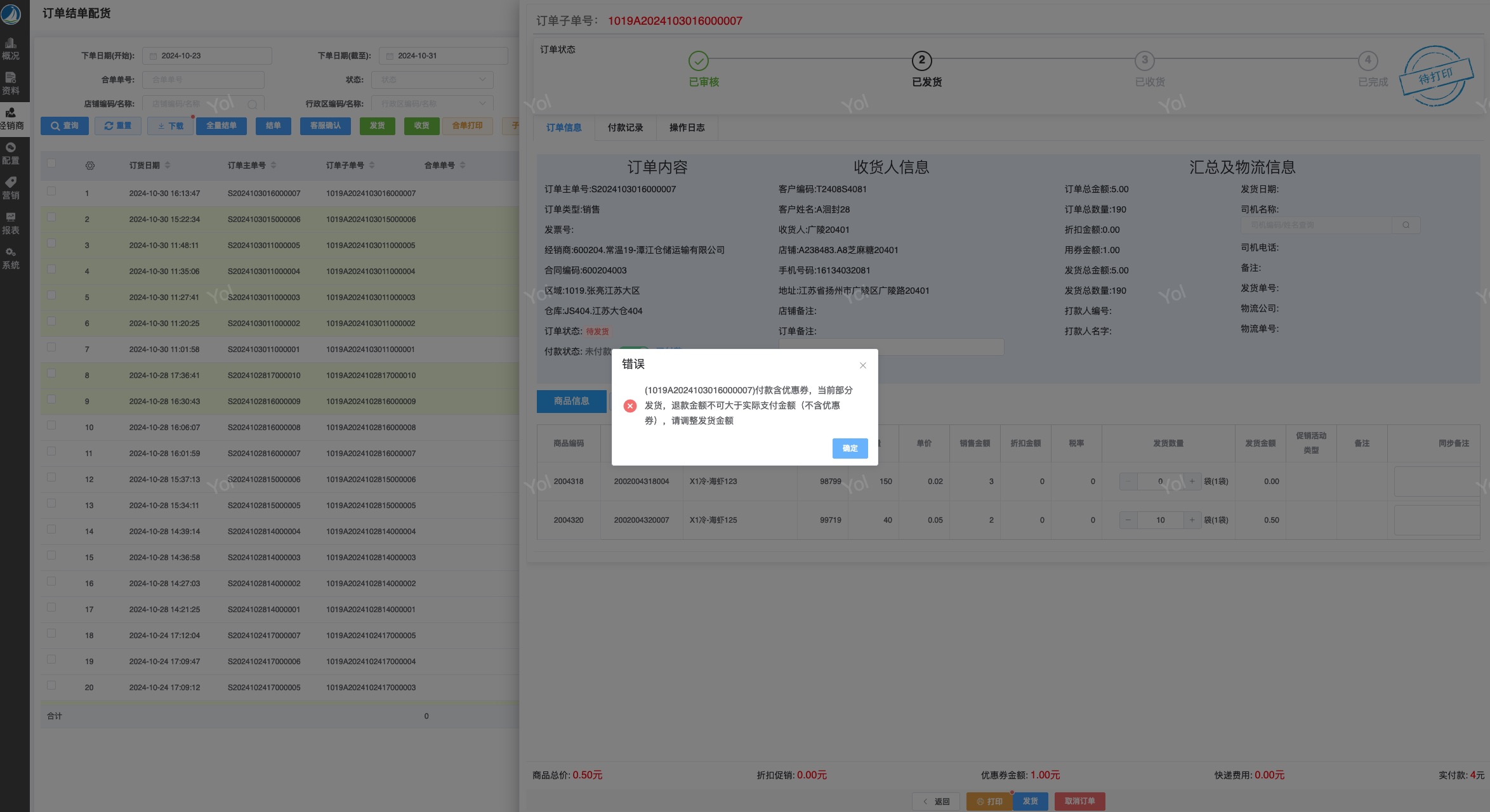Click the driver name search icon
Screen dimensions: 1490x812
(x=1406, y=225)
